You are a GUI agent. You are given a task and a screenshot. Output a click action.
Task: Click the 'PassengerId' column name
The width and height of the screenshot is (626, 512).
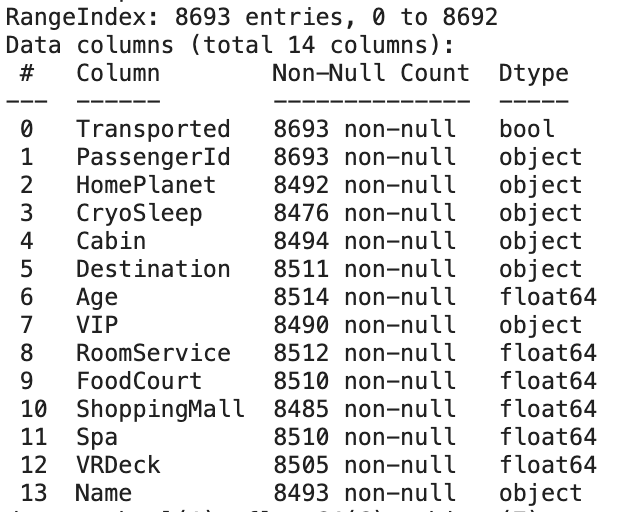(152, 157)
